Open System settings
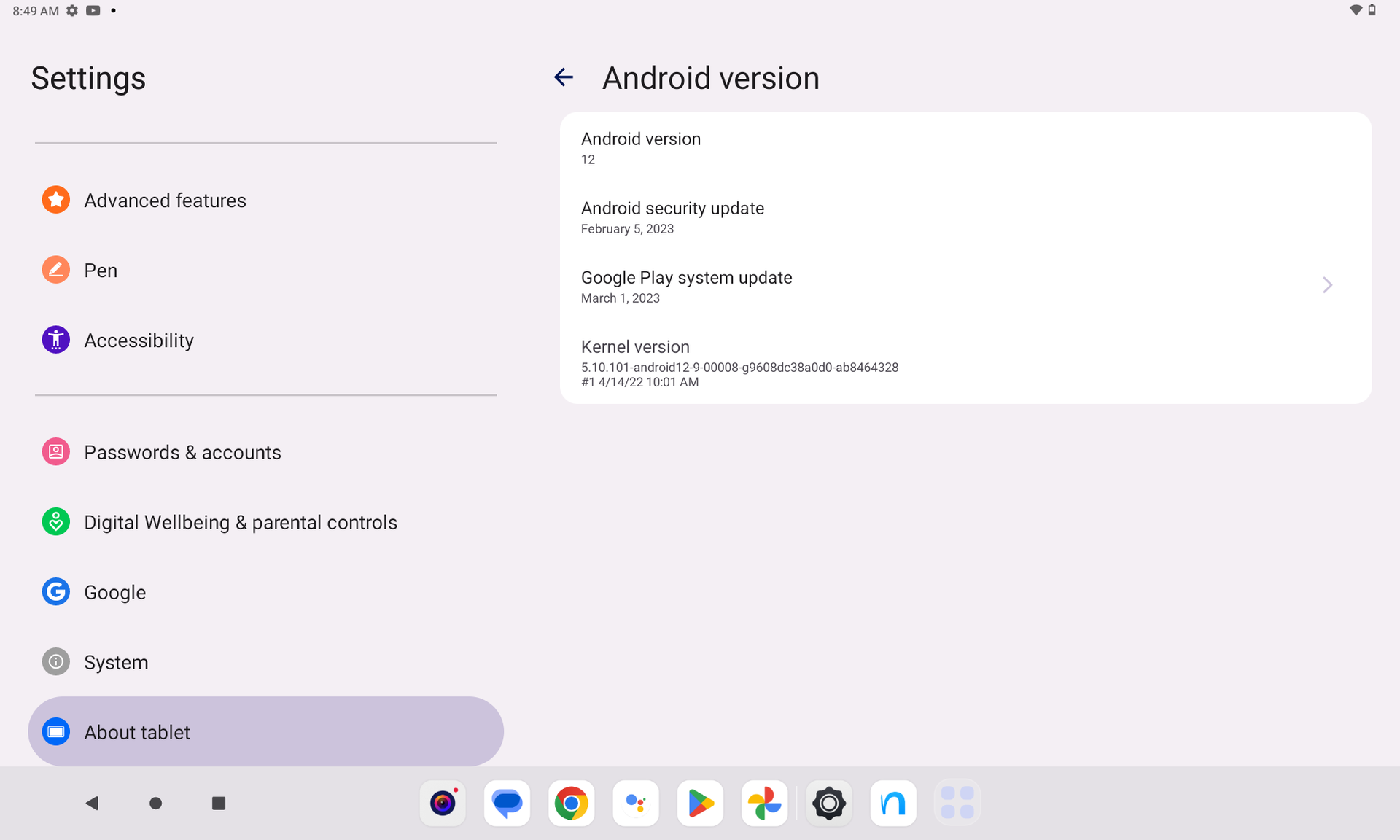This screenshot has width=1400, height=840. 116,662
